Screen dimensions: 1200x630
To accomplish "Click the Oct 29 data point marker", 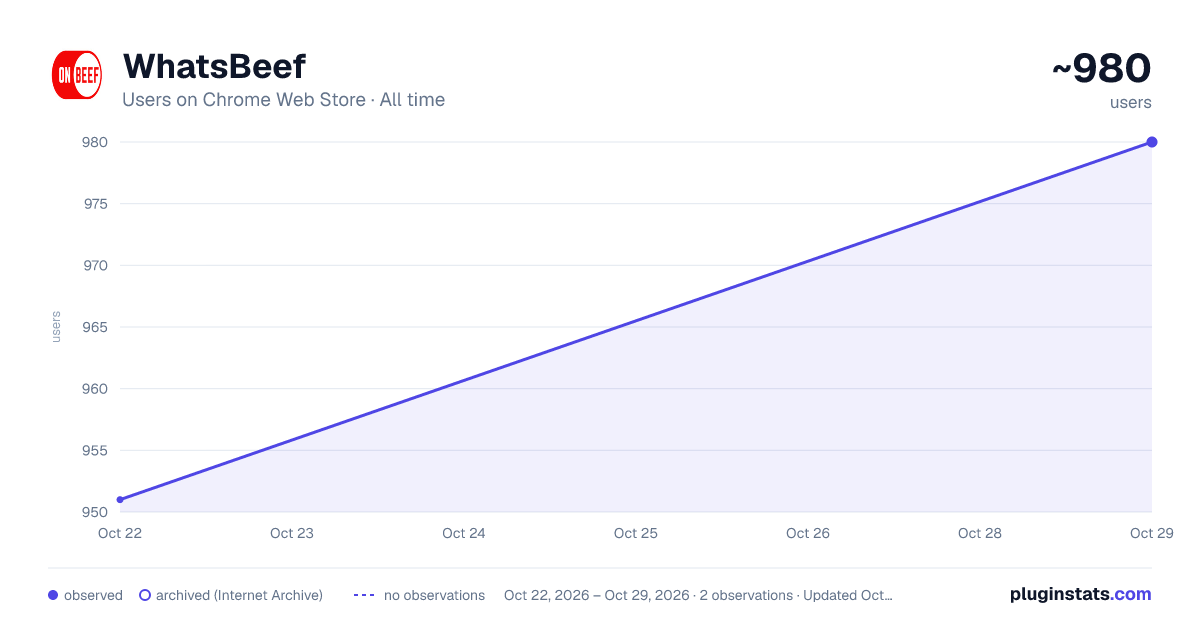I will coord(1152,142).
